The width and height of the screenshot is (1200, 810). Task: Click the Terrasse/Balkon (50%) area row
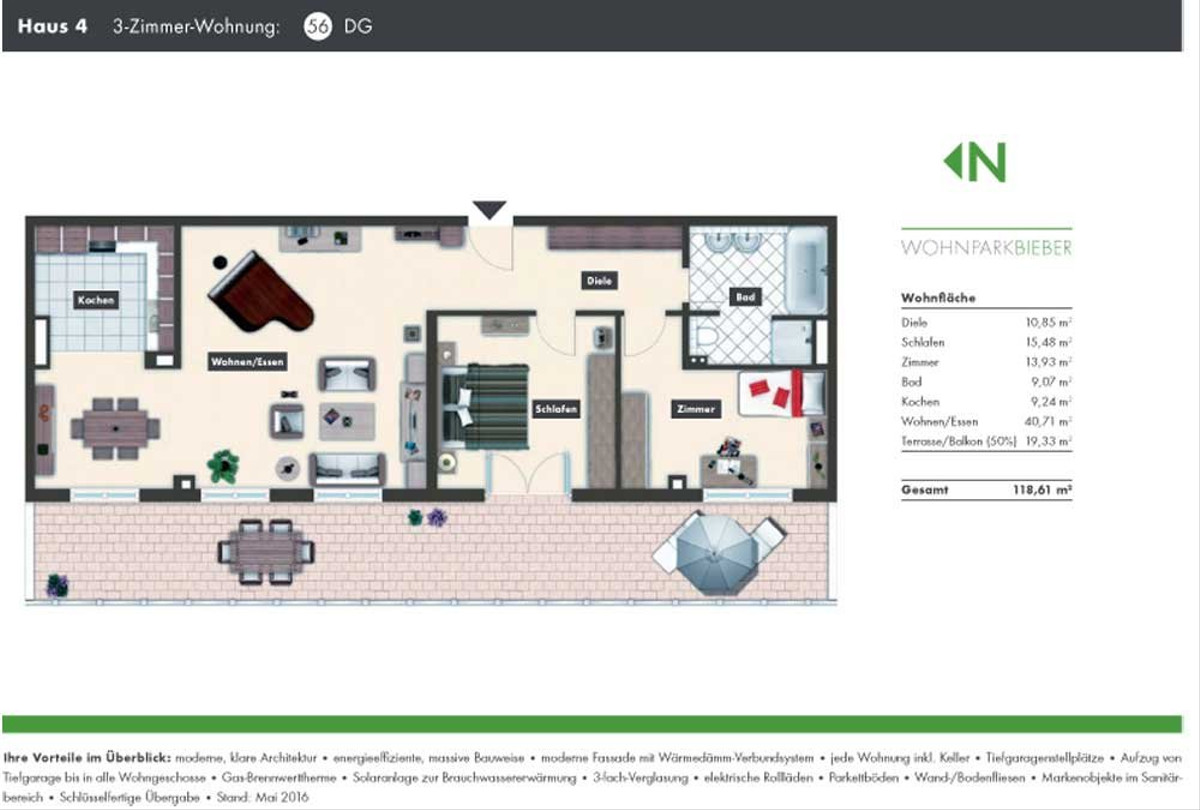(x=985, y=440)
